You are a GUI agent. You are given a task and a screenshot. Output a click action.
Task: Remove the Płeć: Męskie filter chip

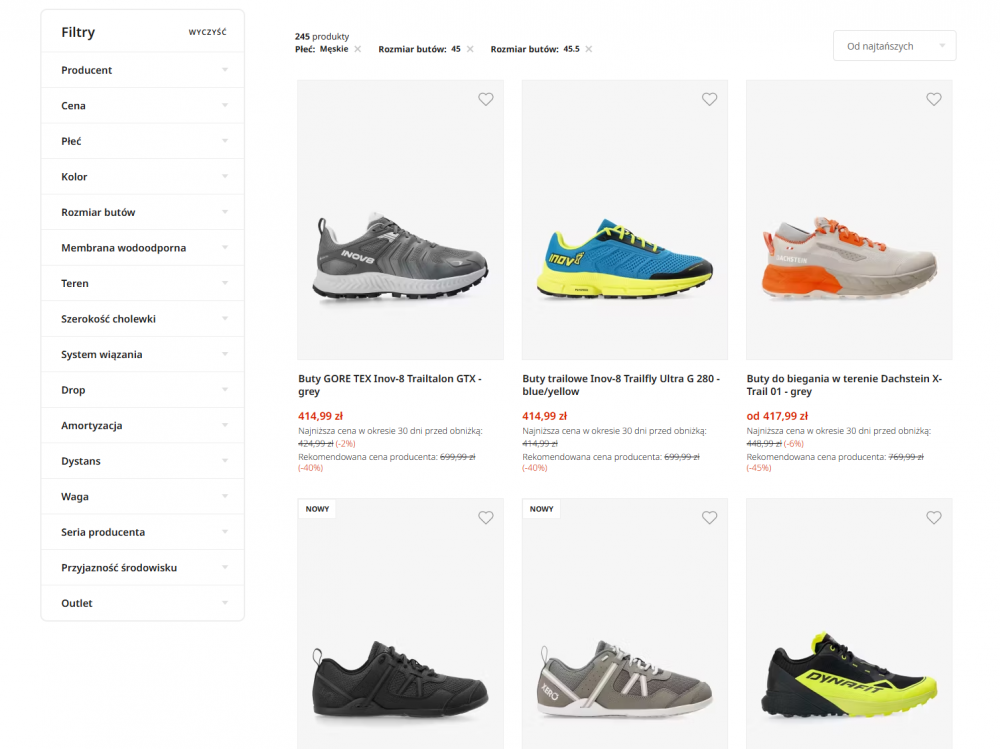click(x=358, y=49)
